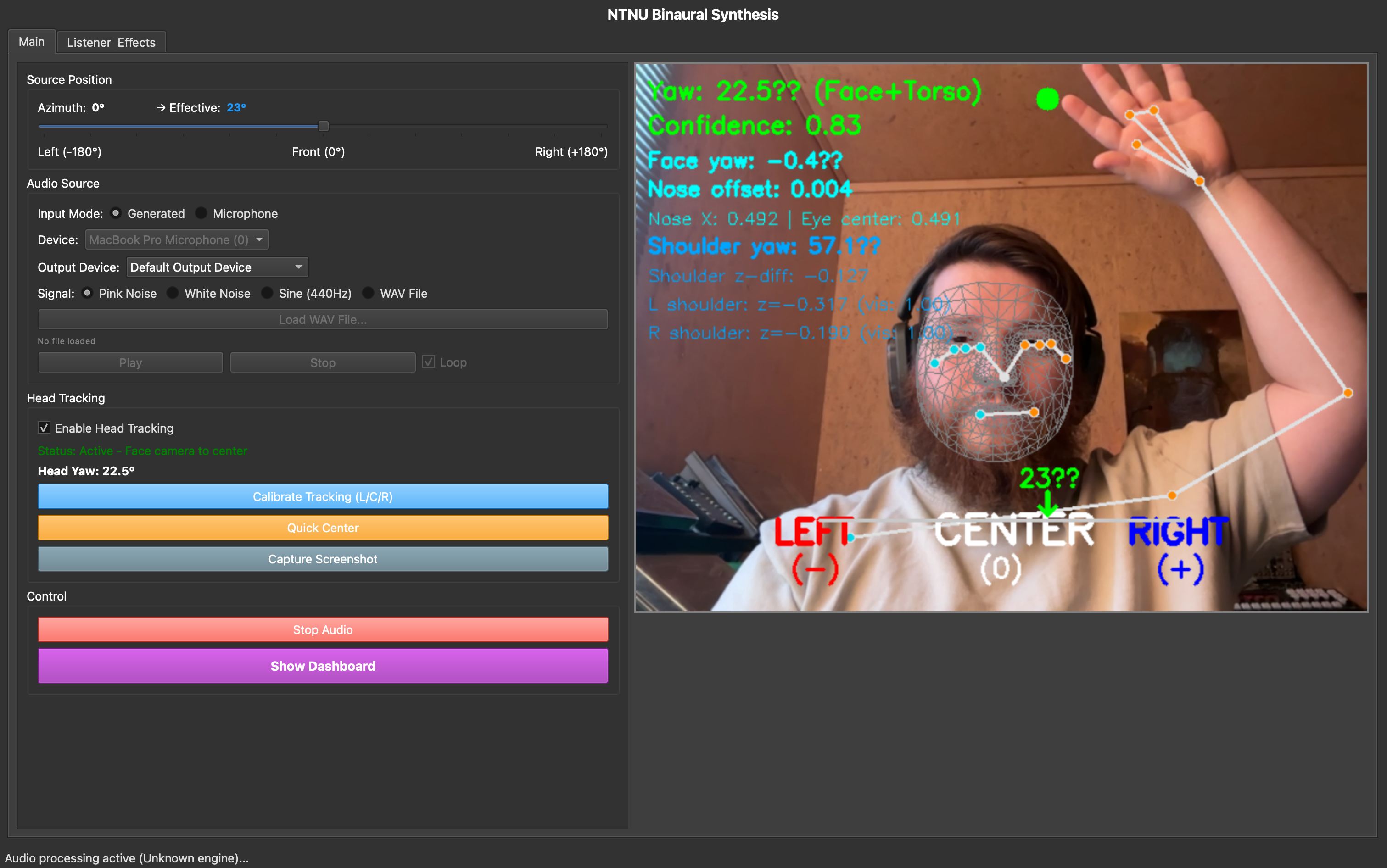Click Capture Screenshot
Screen dimensions: 1387x868
[322, 559]
